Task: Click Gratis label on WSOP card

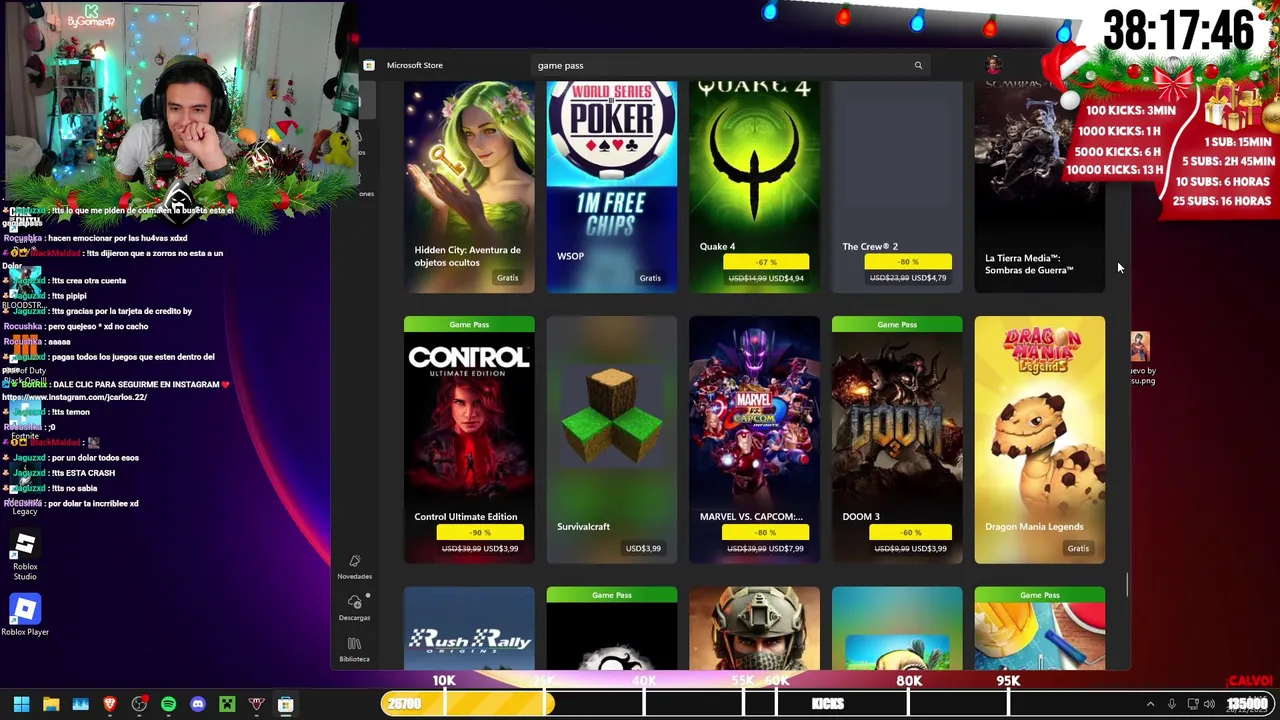Action: pyautogui.click(x=650, y=278)
